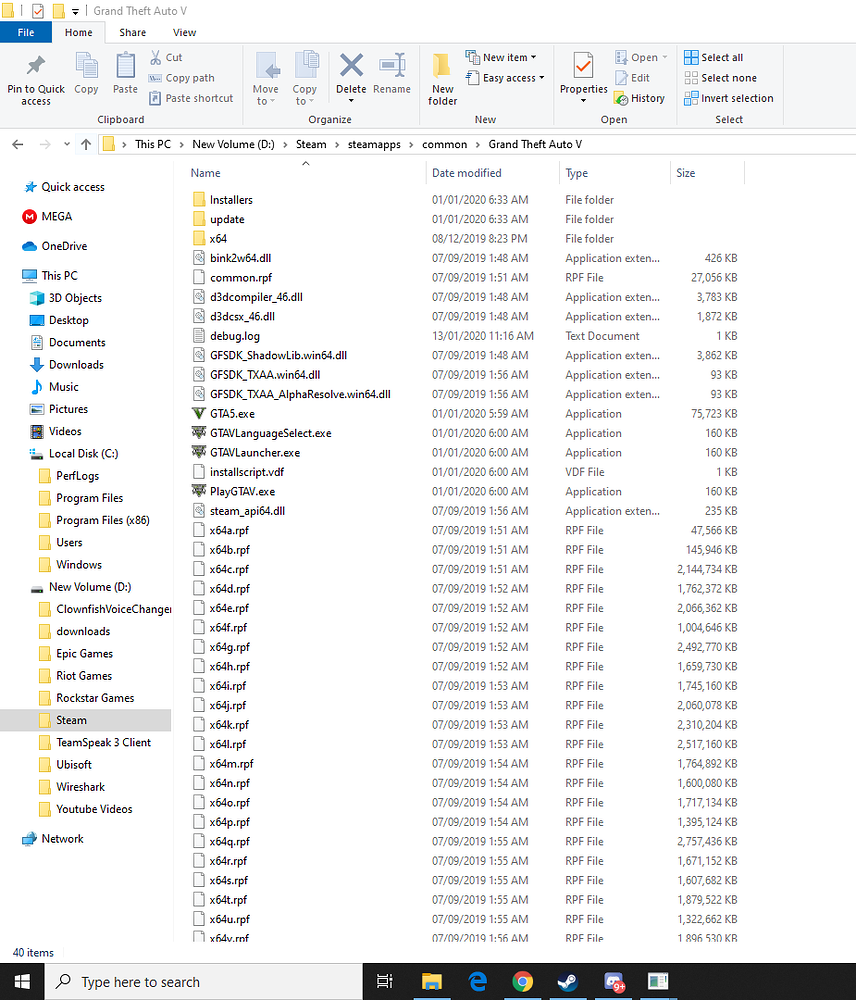Select the installscript.vdf file
Screen dimensions: 856x1000
click(x=238, y=473)
